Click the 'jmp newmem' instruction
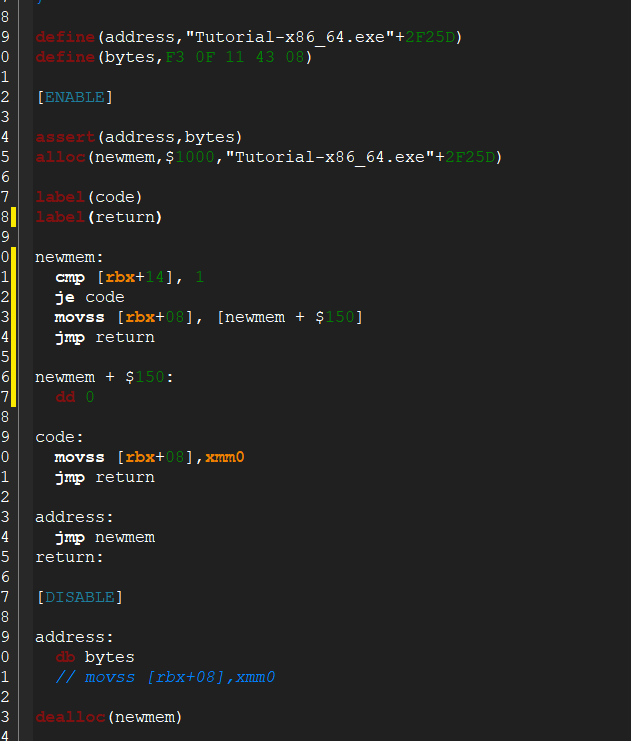The width and height of the screenshot is (631, 741). pos(104,537)
